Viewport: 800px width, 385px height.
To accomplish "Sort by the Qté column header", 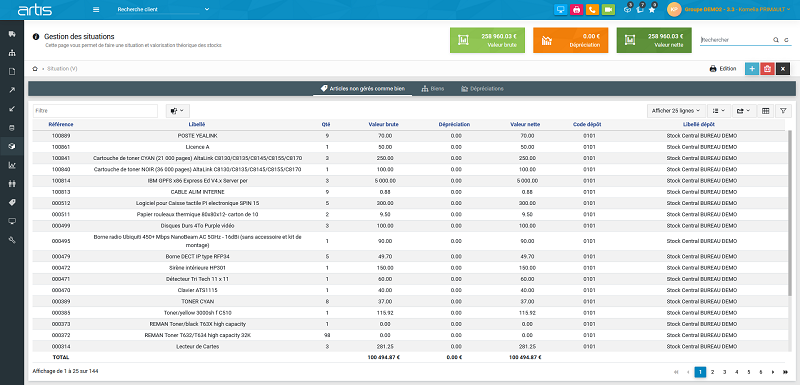I will [326, 124].
